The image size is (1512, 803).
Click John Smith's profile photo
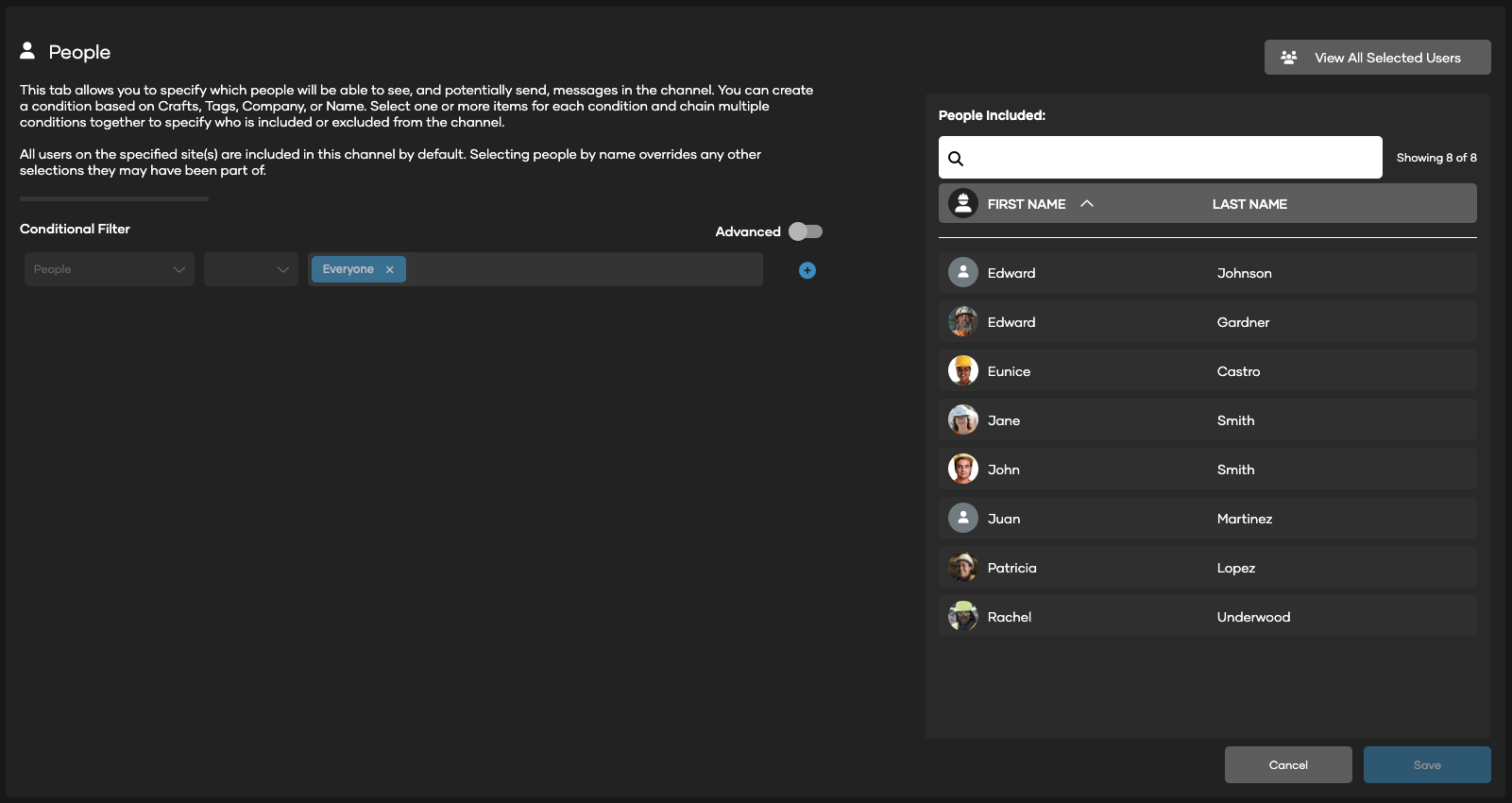point(963,469)
